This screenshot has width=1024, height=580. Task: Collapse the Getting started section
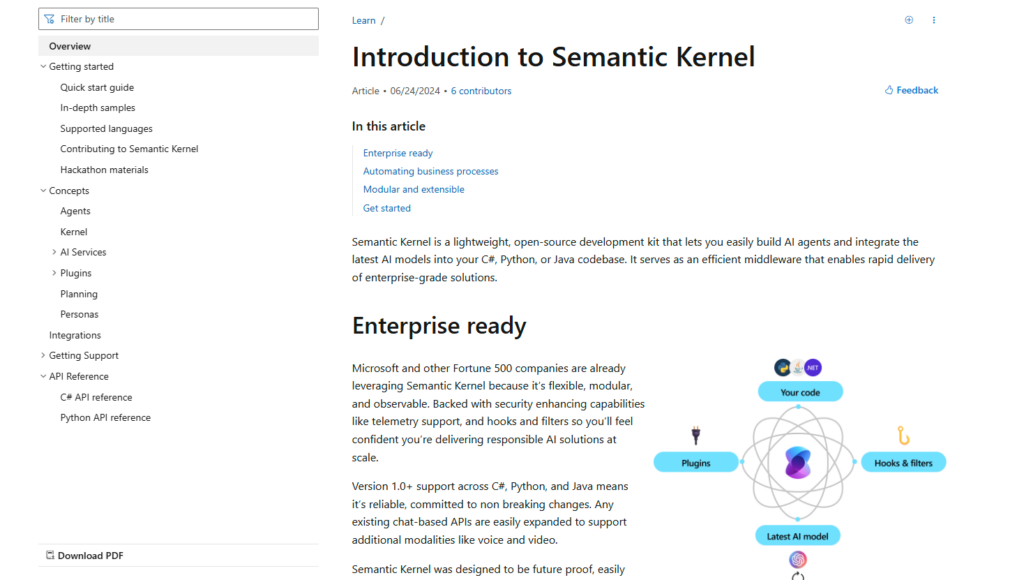tap(43, 67)
